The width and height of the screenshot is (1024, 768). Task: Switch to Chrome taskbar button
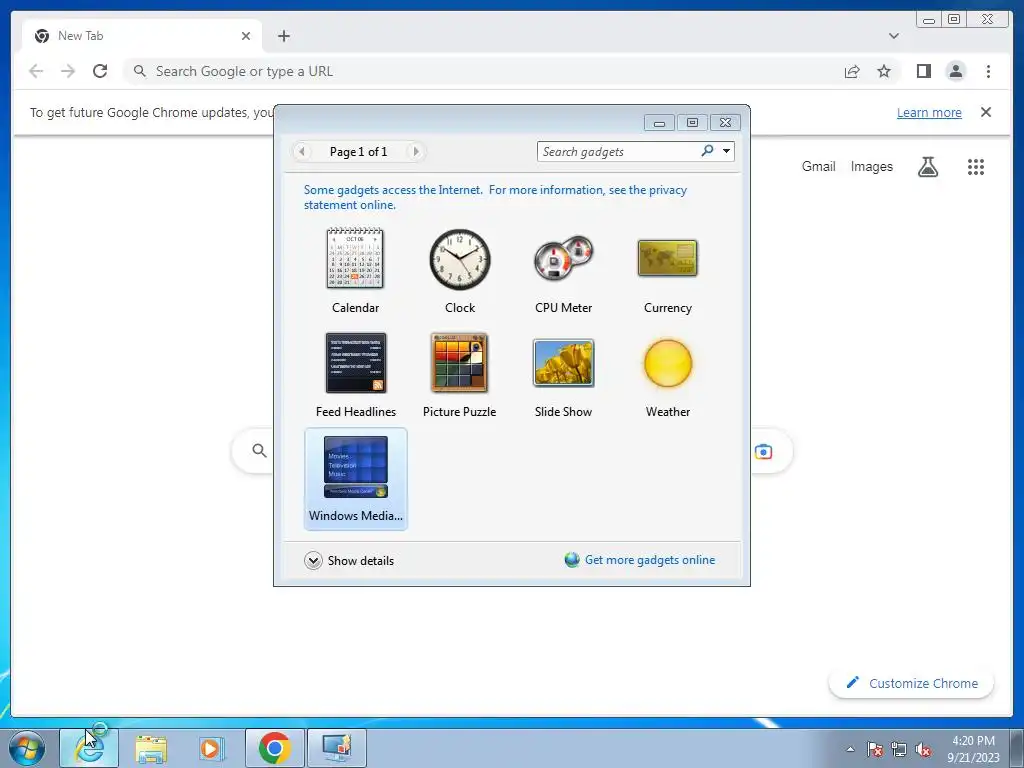click(275, 748)
